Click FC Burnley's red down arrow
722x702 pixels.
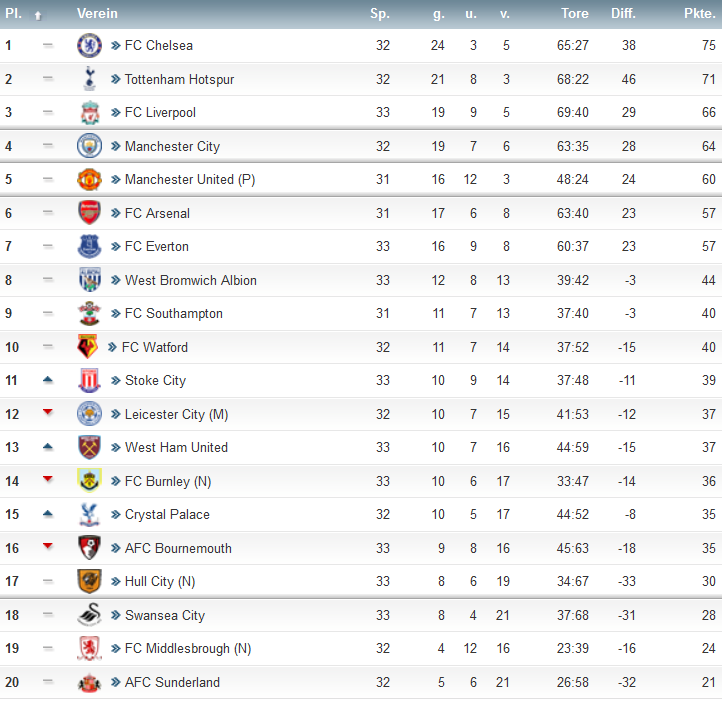tap(47, 479)
